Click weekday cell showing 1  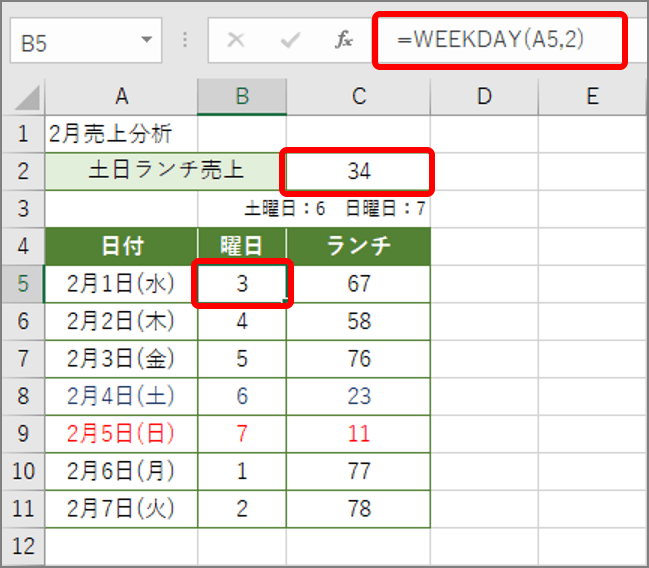pyautogui.click(x=242, y=472)
